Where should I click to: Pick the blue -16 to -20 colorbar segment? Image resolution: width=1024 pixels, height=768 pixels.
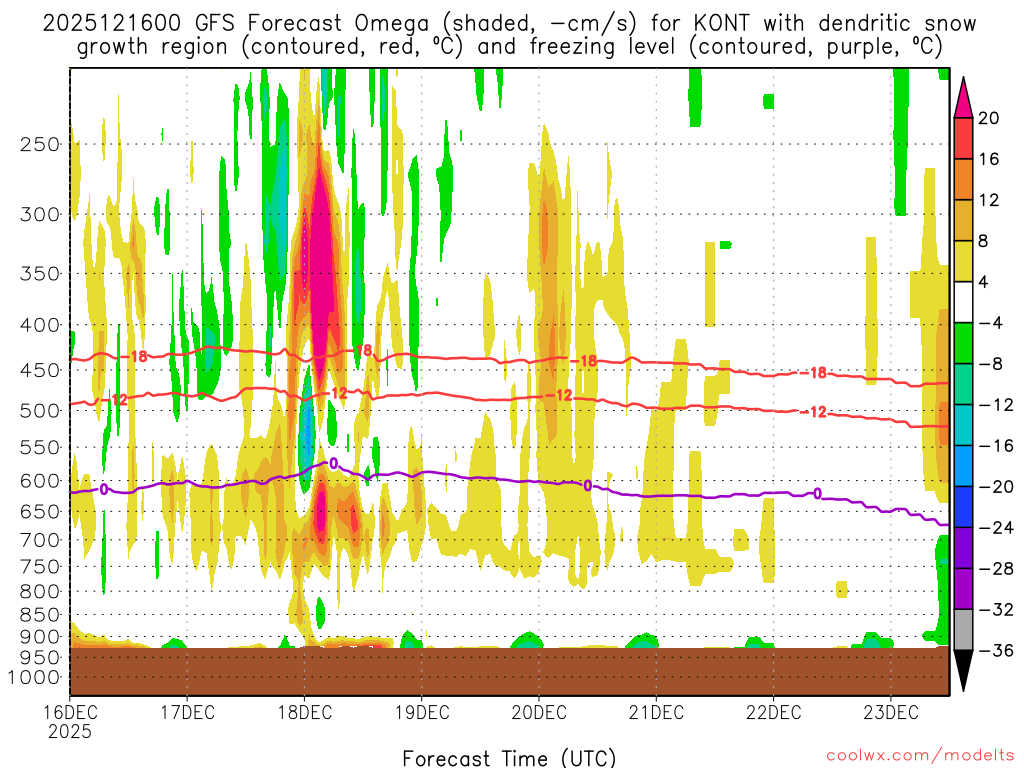point(963,466)
